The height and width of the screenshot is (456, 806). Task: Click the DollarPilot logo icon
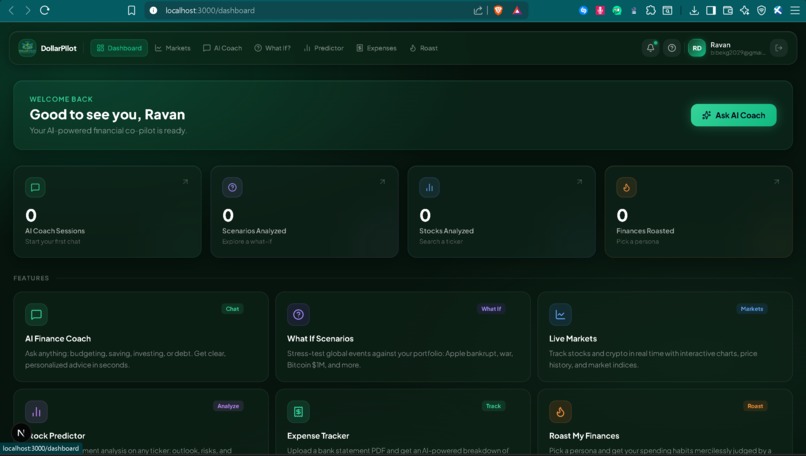click(x=27, y=48)
